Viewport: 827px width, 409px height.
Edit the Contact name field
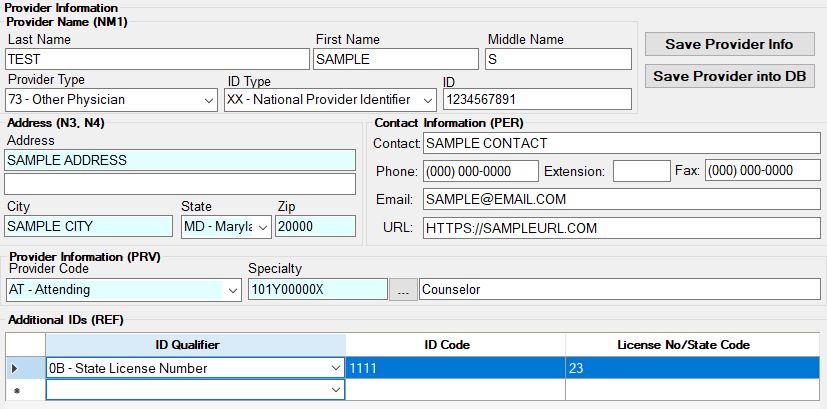click(622, 144)
